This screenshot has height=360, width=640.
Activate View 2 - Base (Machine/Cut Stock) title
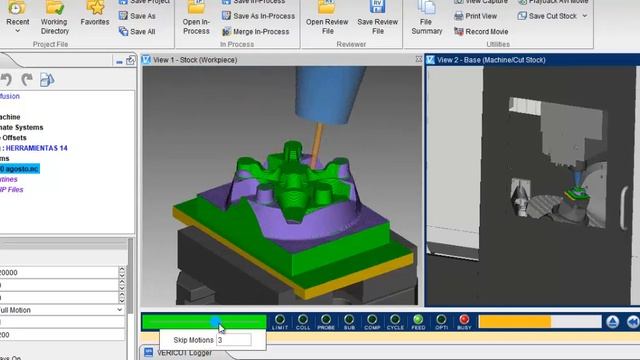coord(491,60)
